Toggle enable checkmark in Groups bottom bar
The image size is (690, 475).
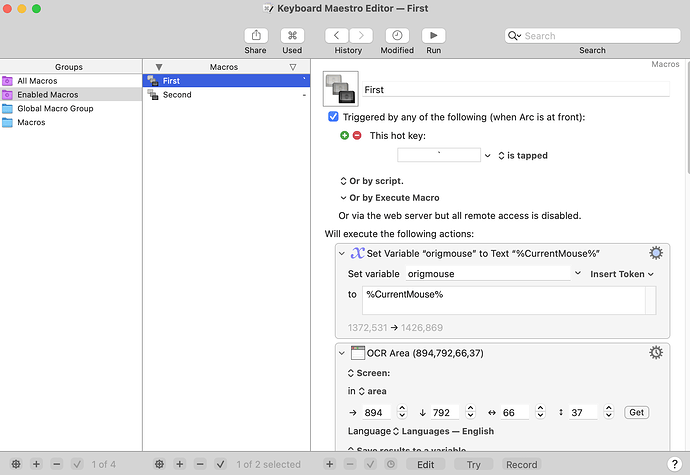click(77, 464)
